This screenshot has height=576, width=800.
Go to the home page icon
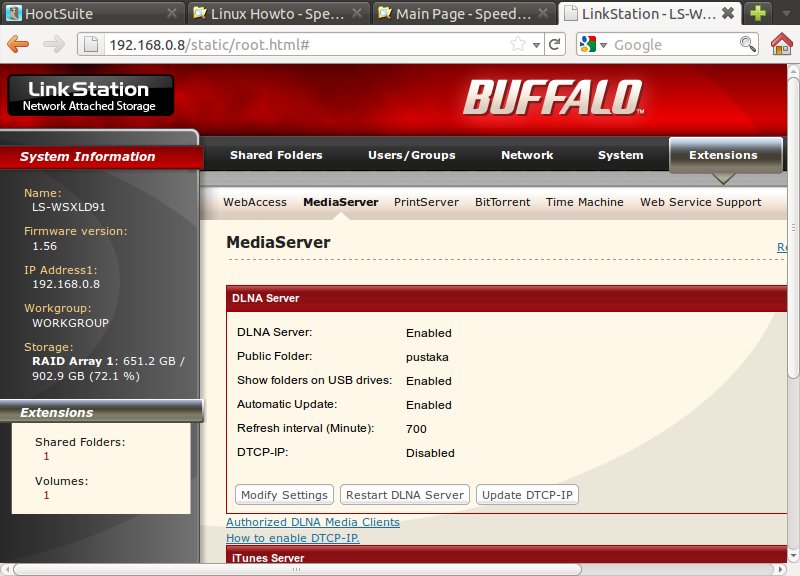tap(782, 44)
